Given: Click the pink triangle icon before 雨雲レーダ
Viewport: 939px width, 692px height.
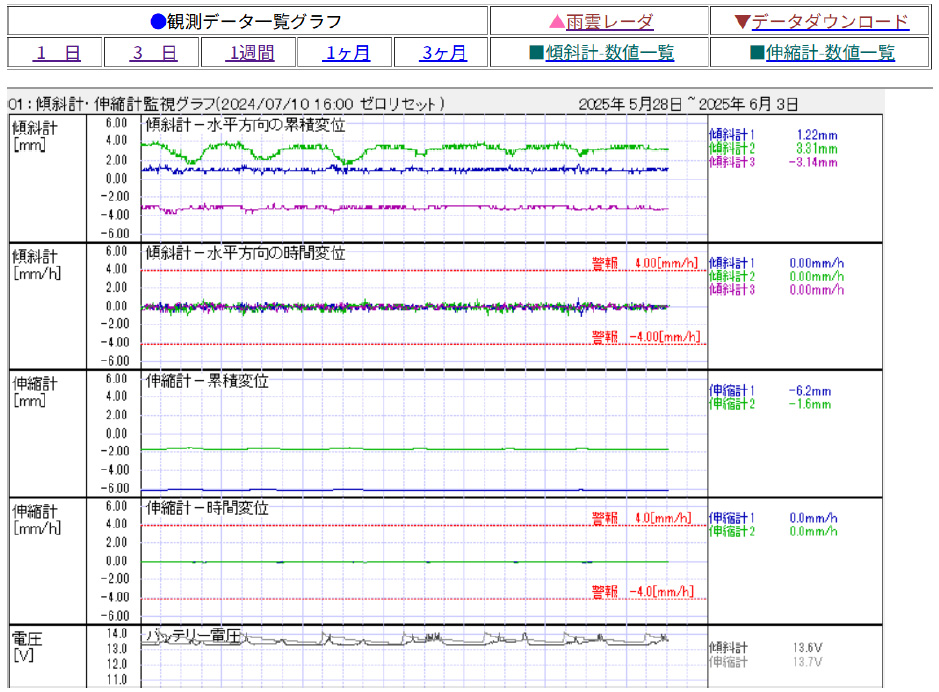Looking at the screenshot, I should [557, 22].
